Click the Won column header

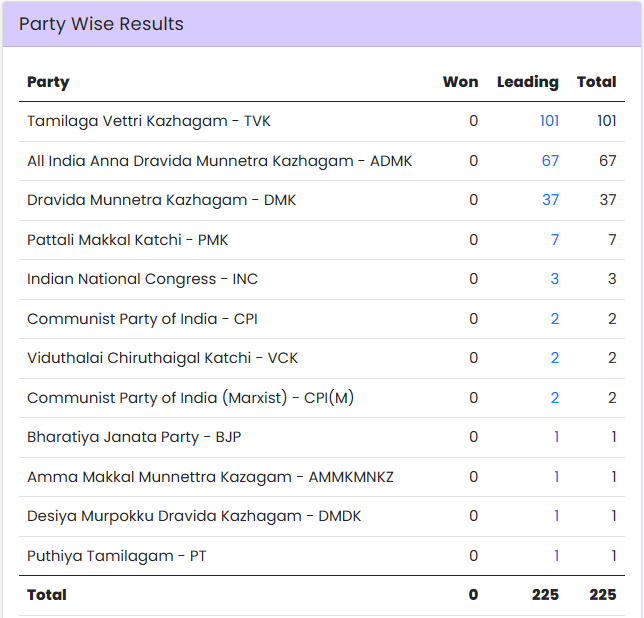tap(460, 82)
